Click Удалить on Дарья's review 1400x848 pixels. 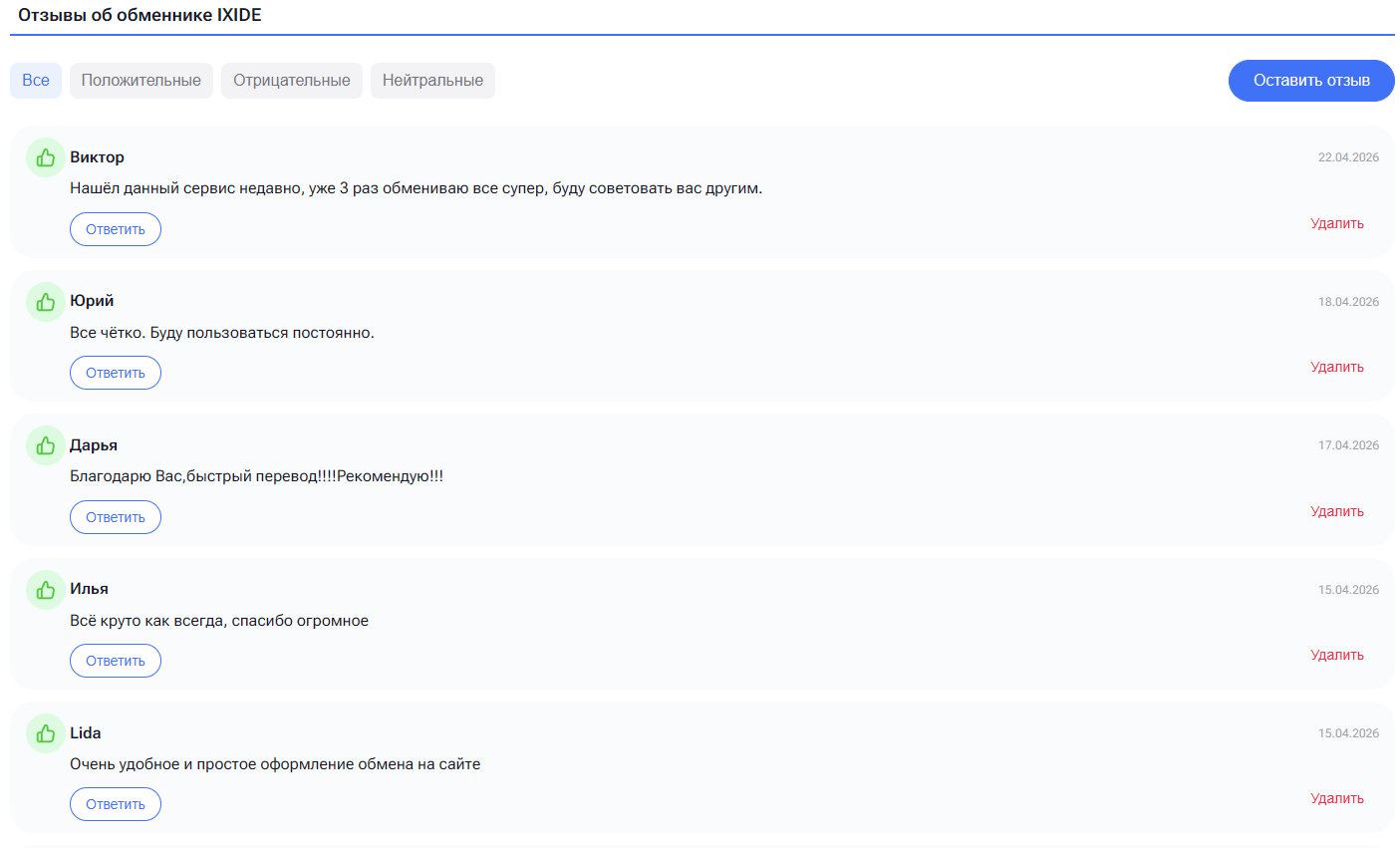coord(1336,510)
